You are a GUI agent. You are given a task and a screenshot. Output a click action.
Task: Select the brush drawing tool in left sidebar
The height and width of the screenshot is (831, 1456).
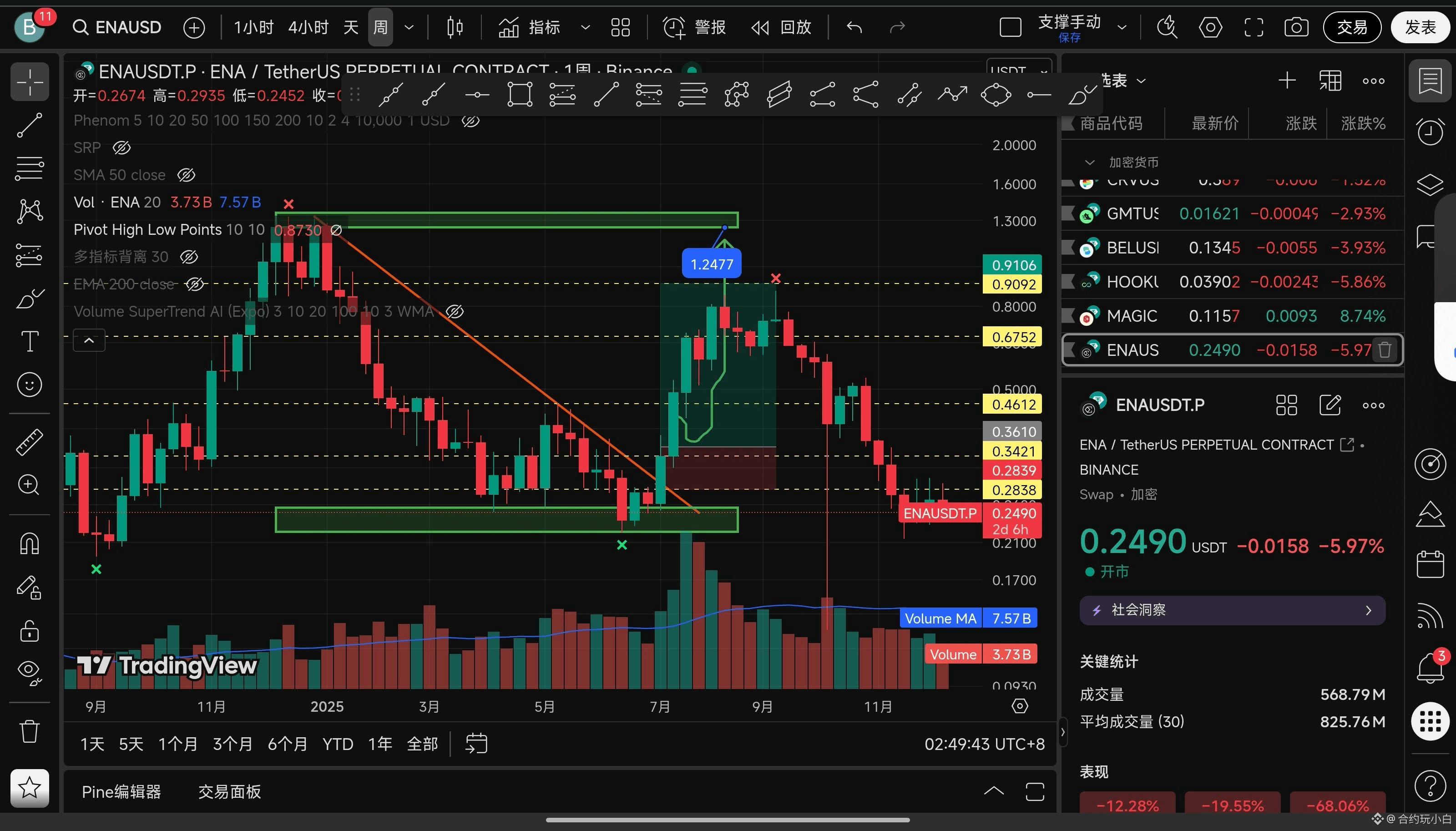(30, 298)
